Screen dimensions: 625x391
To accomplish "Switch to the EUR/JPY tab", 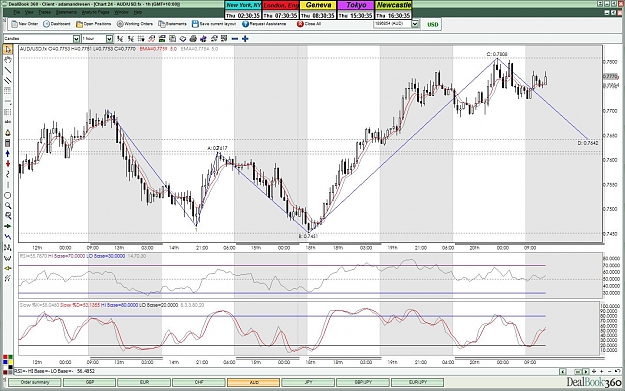I will coord(417,382).
